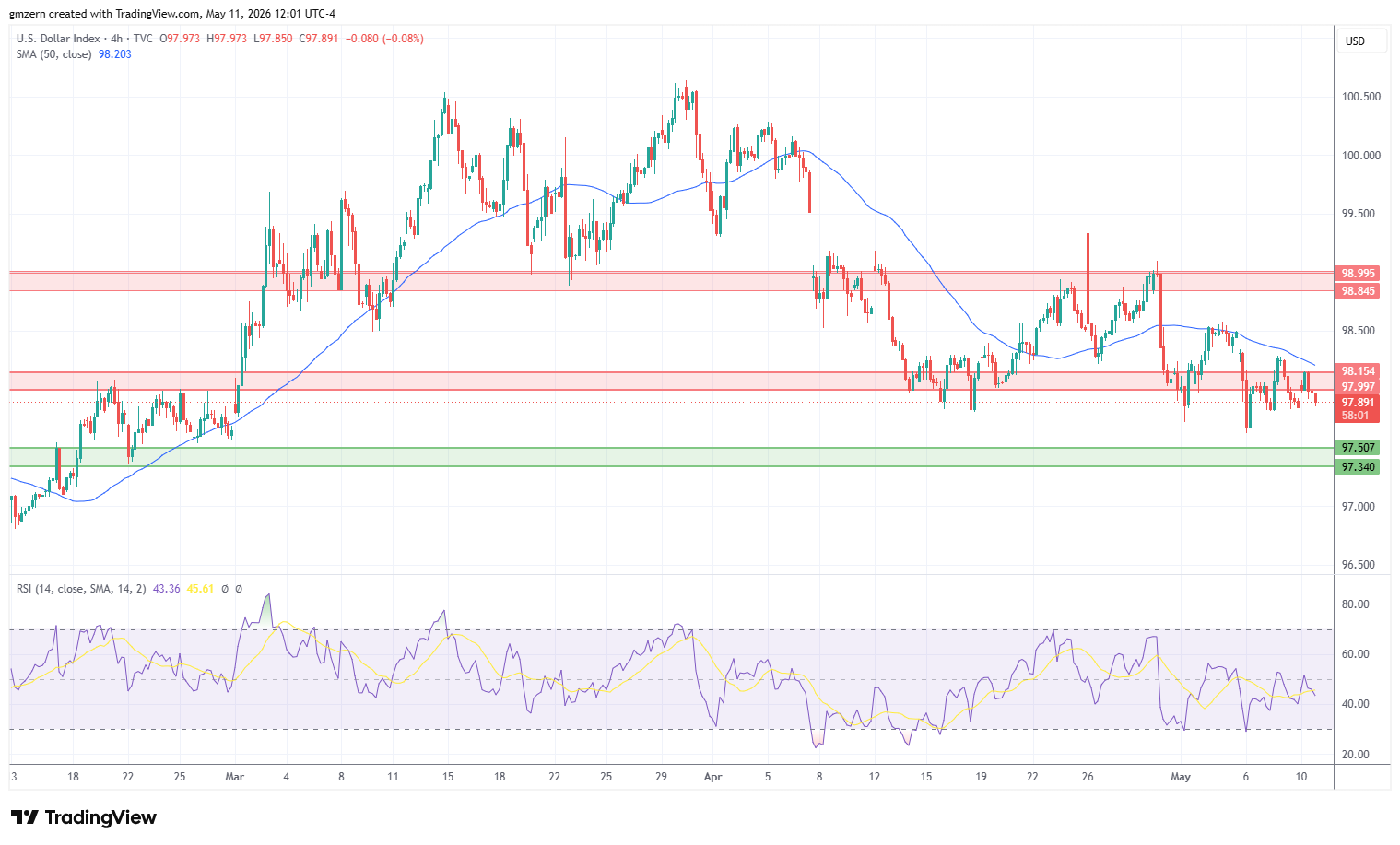Click the 97.000 price axis label
This screenshot has height=845, width=1400.
click(1360, 507)
